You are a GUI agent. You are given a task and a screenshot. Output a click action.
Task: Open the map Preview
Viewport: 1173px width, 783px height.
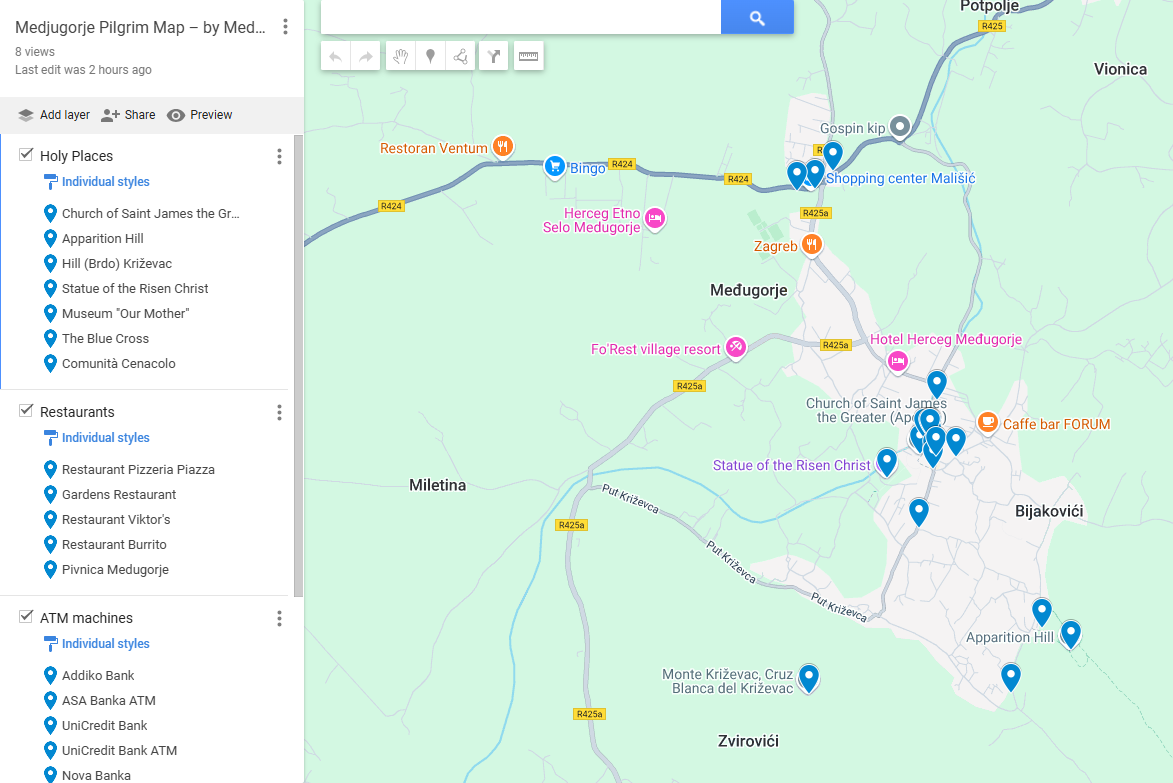(x=200, y=115)
